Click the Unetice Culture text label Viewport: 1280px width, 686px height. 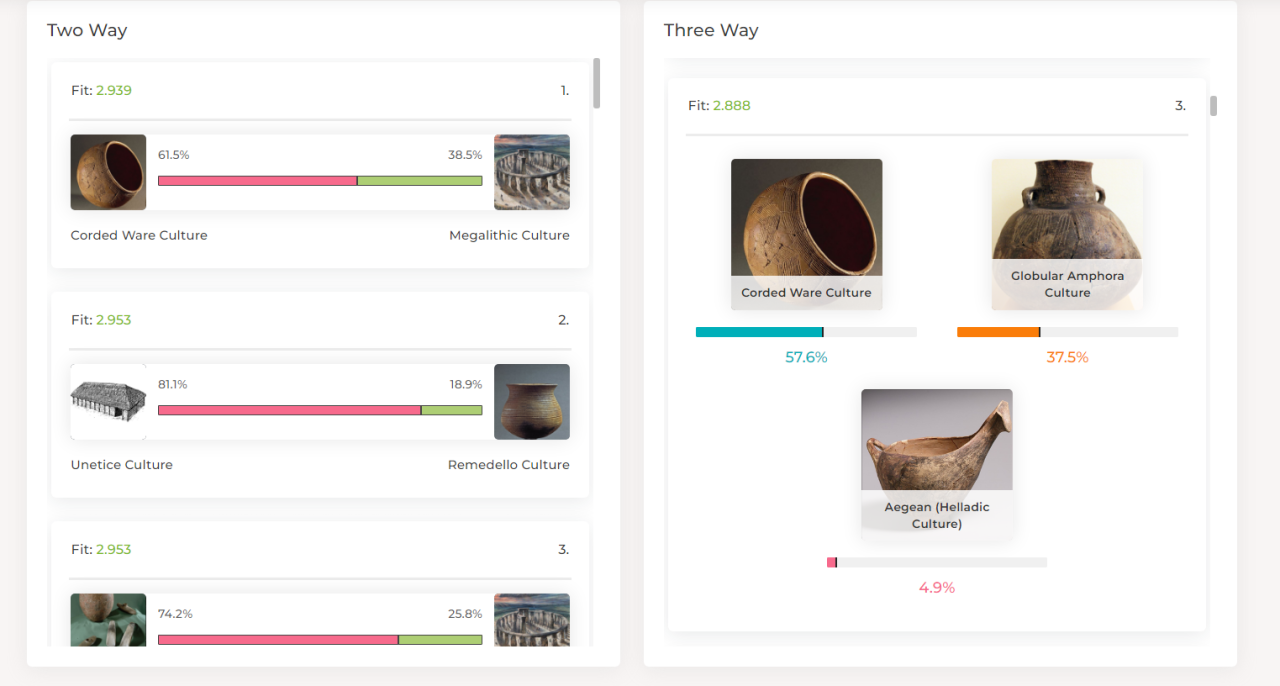[x=122, y=465]
